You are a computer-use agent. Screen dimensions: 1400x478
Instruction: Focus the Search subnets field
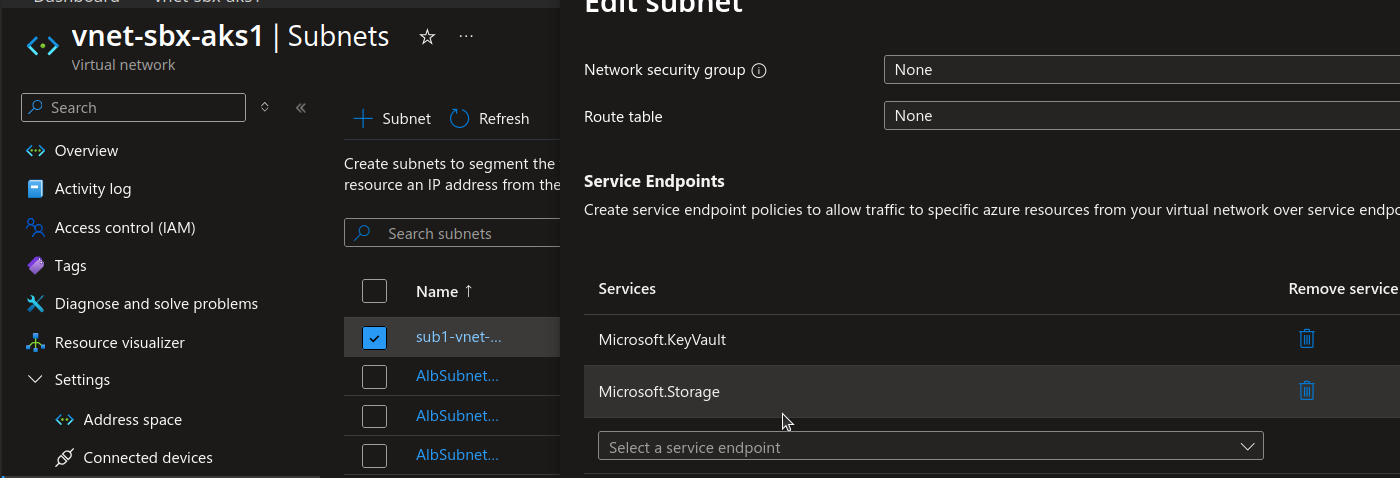(x=452, y=233)
